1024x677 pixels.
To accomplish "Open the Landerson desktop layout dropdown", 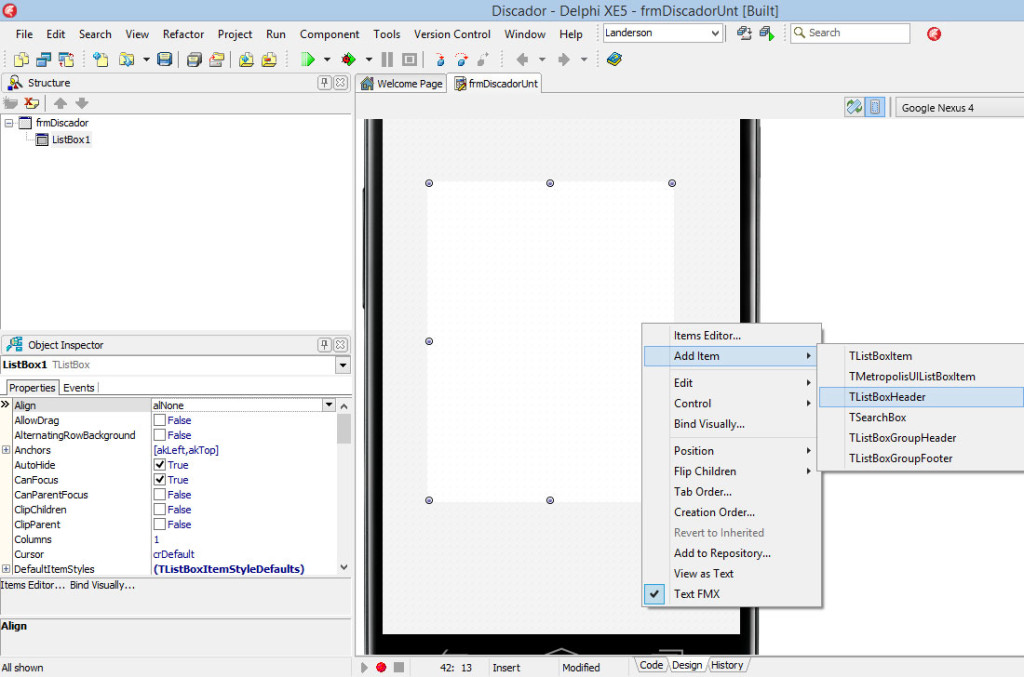I will click(x=715, y=33).
